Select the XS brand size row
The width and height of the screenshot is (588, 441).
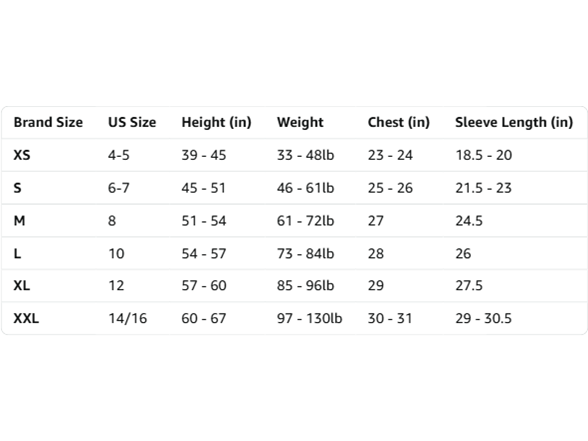[294, 155]
